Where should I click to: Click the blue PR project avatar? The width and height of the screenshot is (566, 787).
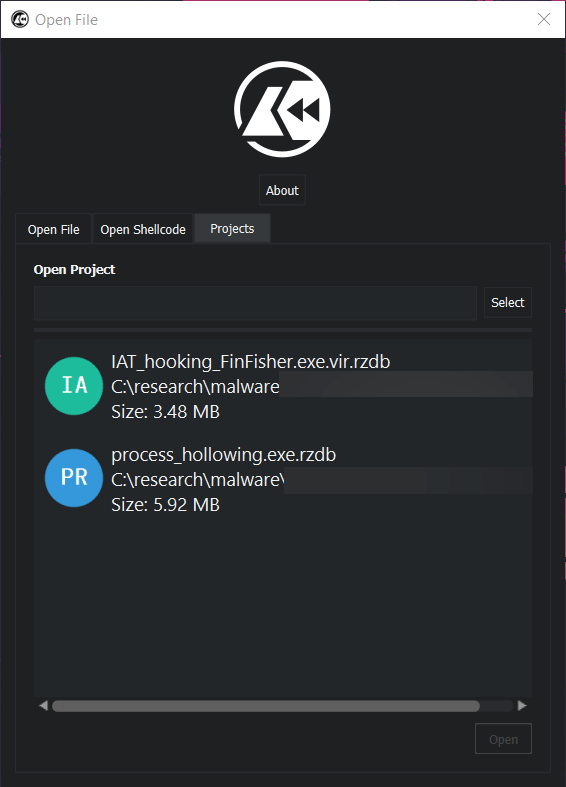[x=74, y=478]
